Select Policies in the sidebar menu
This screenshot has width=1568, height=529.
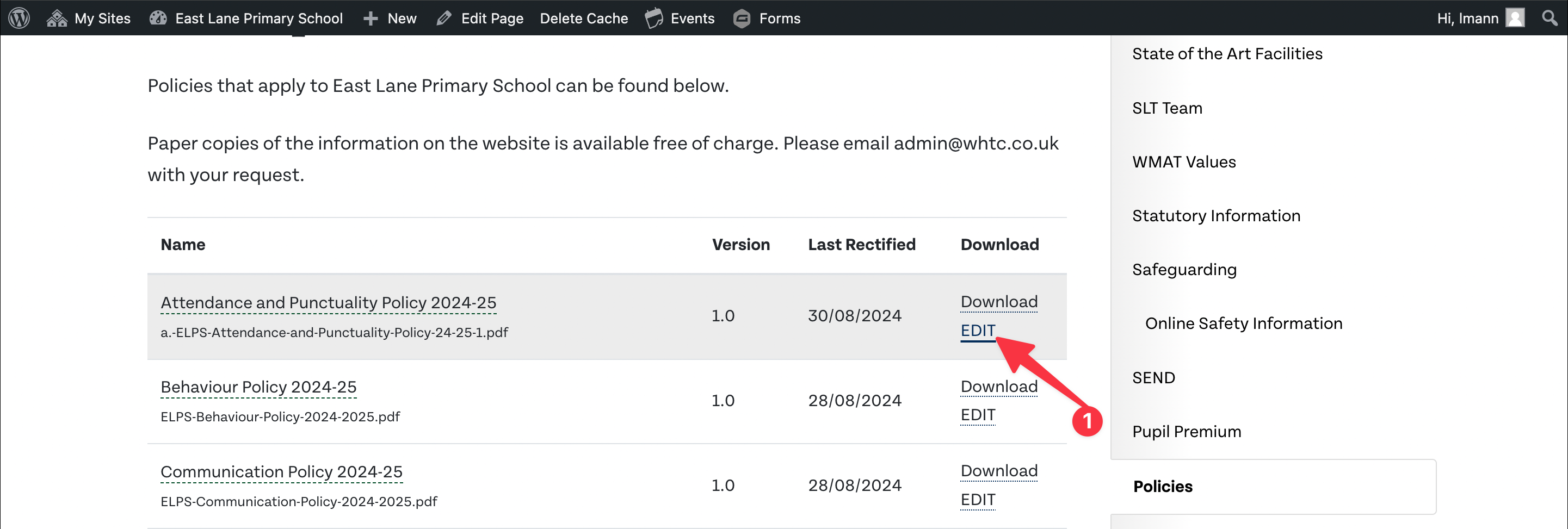coord(1162,487)
